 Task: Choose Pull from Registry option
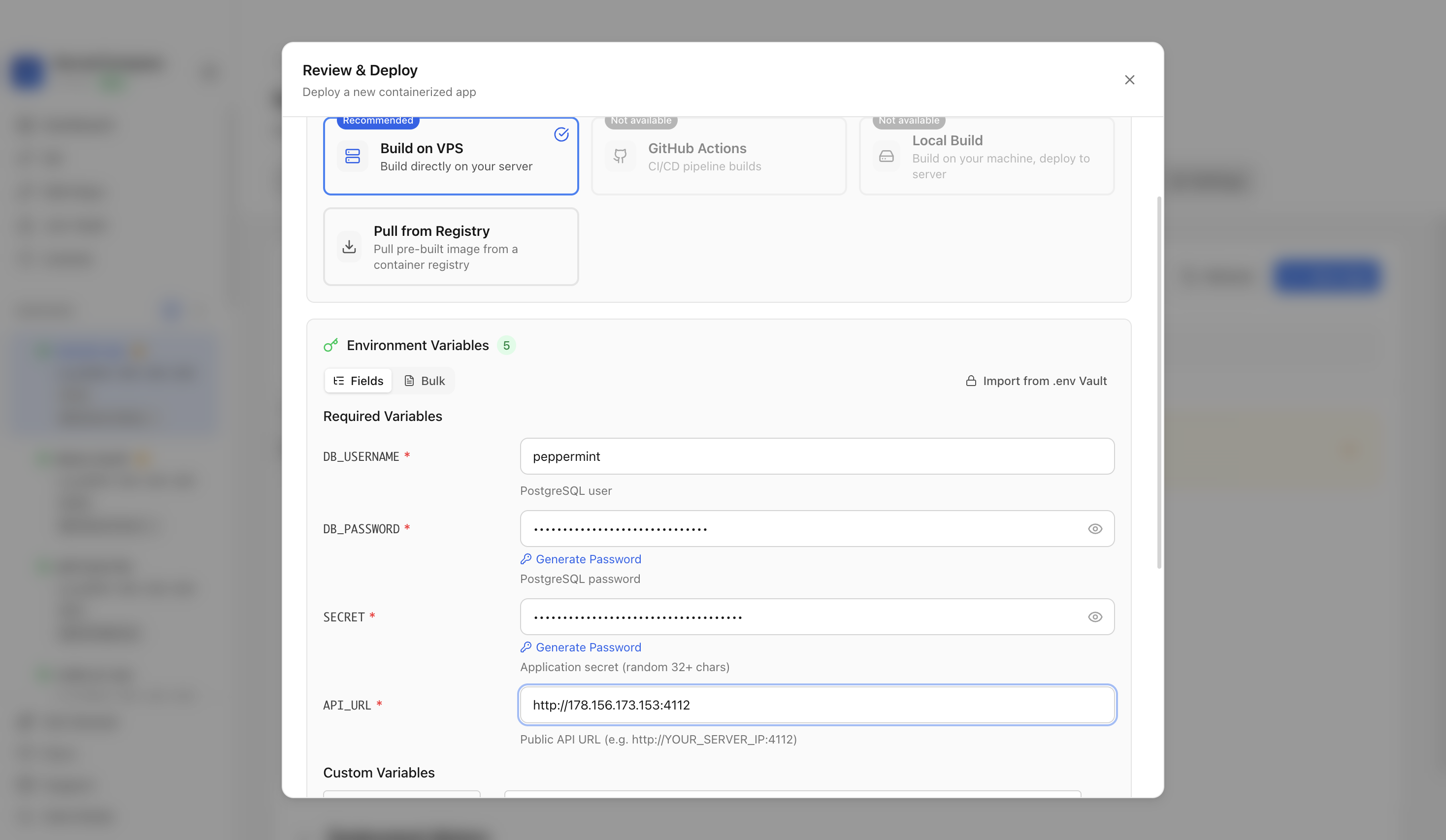[x=451, y=247]
